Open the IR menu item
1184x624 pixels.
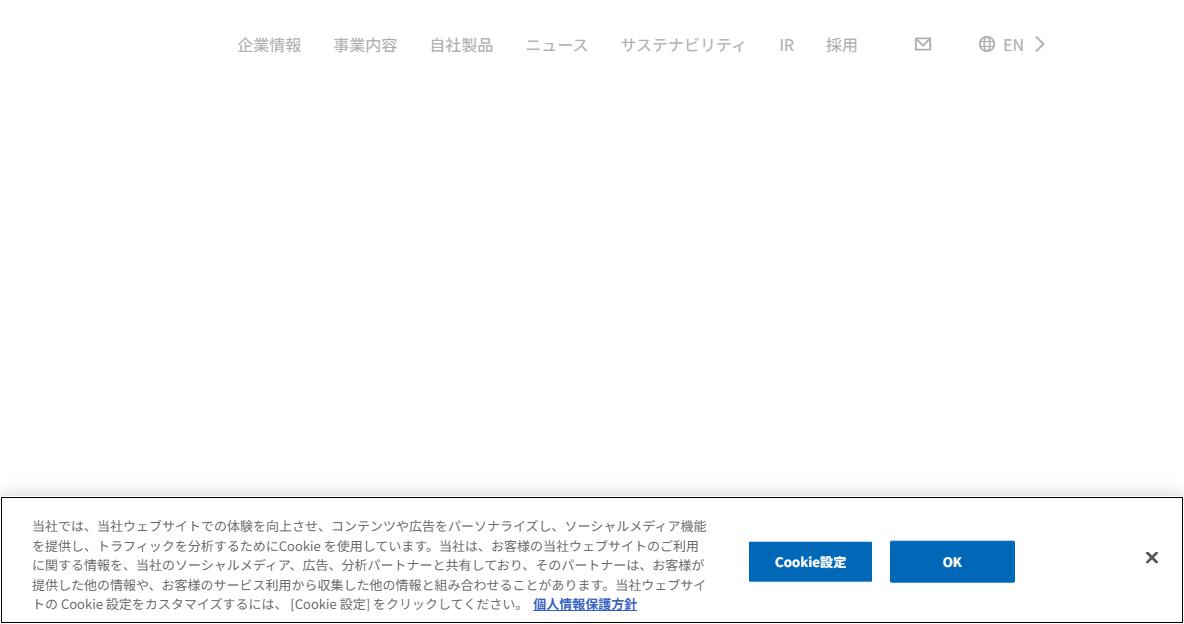coord(787,45)
